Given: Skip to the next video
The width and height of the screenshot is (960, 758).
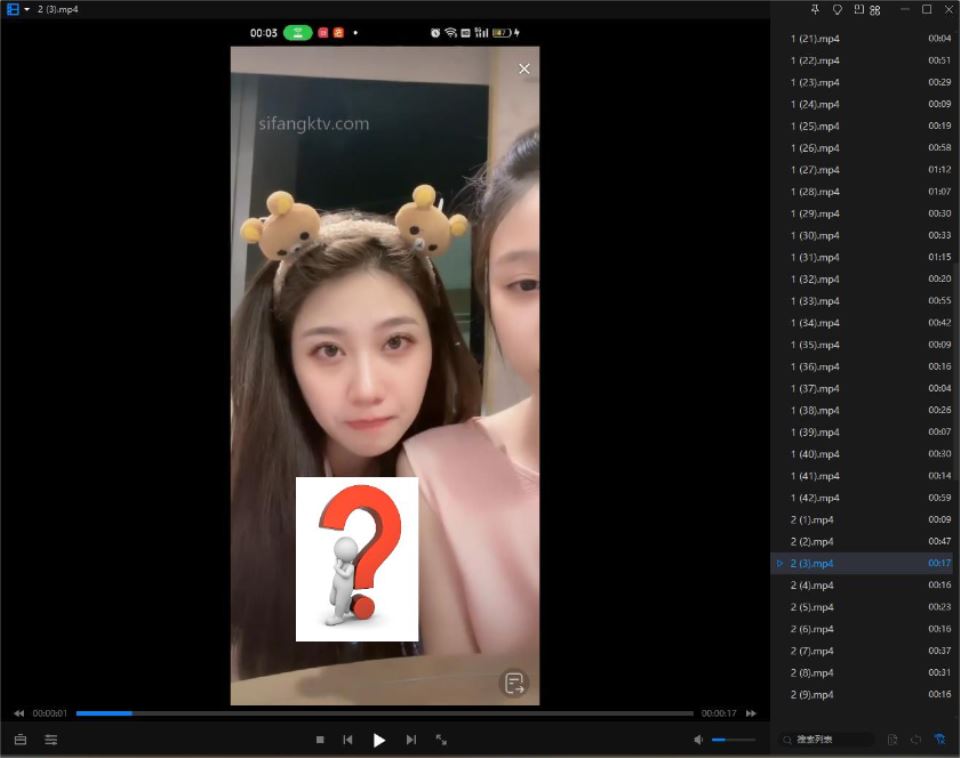Looking at the screenshot, I should 411,740.
